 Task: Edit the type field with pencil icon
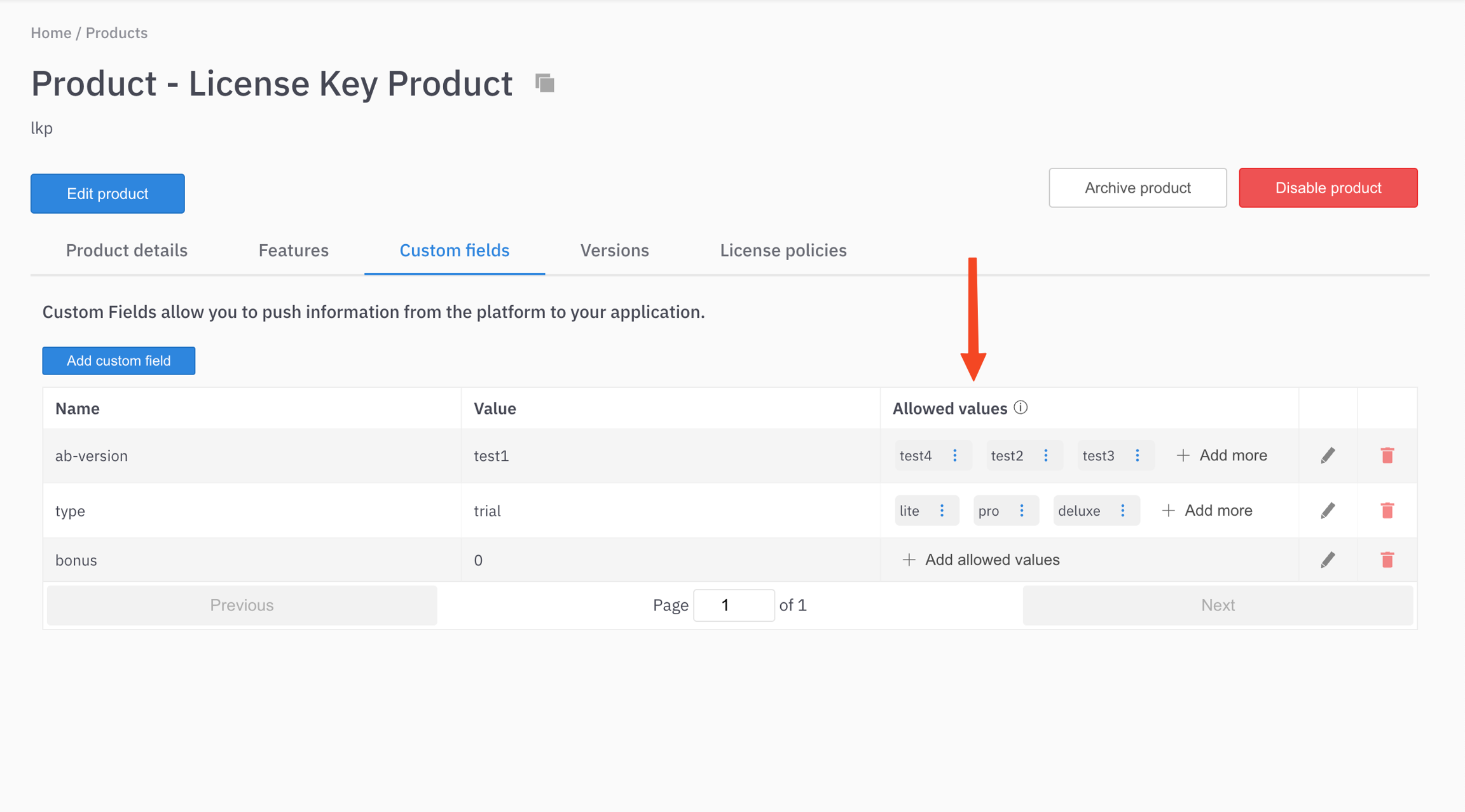pyautogui.click(x=1328, y=511)
